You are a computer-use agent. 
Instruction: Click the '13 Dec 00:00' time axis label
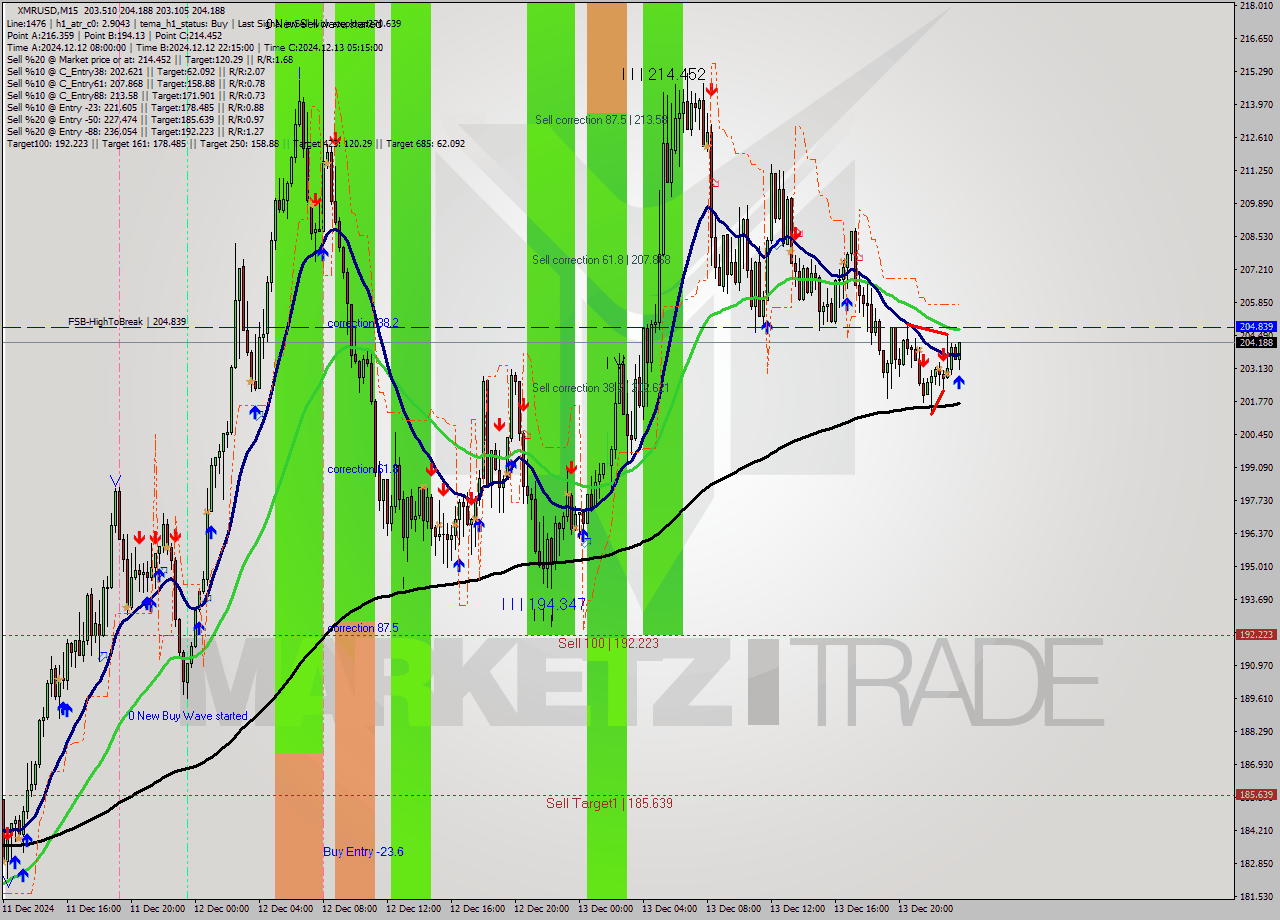pos(604,909)
